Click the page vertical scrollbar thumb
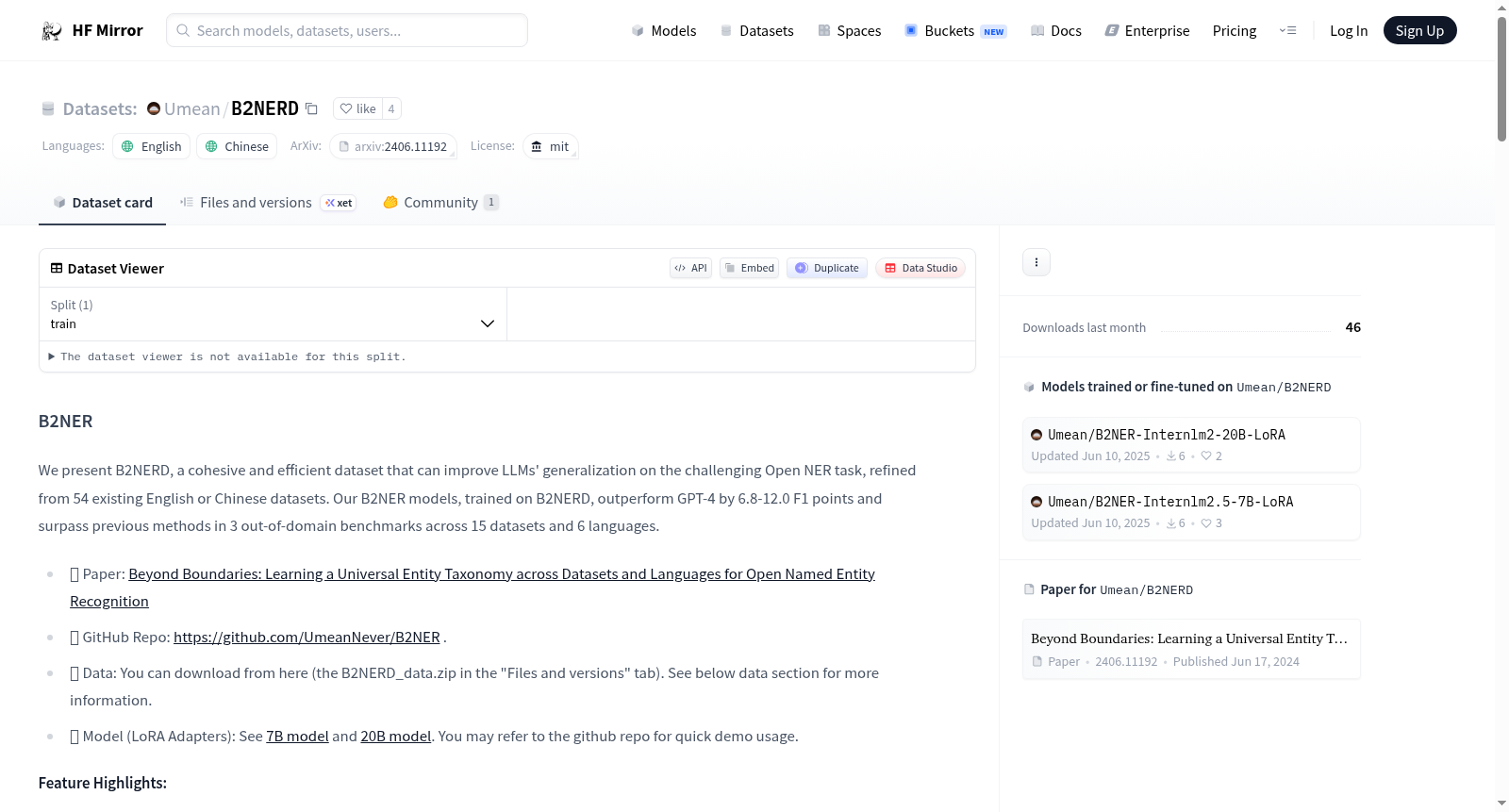Viewport: 1509px width, 812px height. point(1501,79)
